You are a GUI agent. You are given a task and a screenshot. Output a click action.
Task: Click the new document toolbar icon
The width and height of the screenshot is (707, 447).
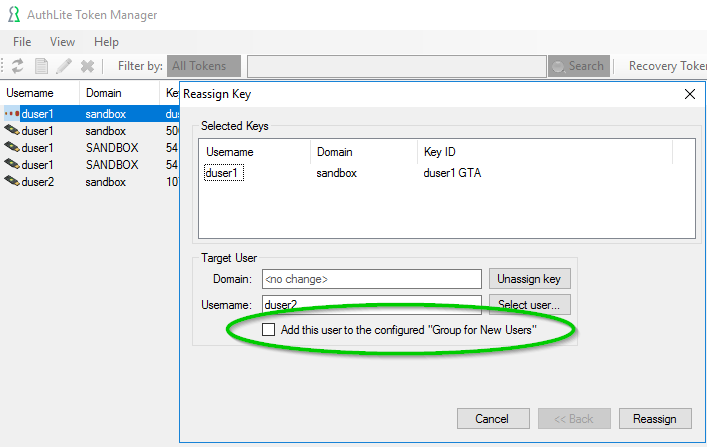pyautogui.click(x=41, y=66)
